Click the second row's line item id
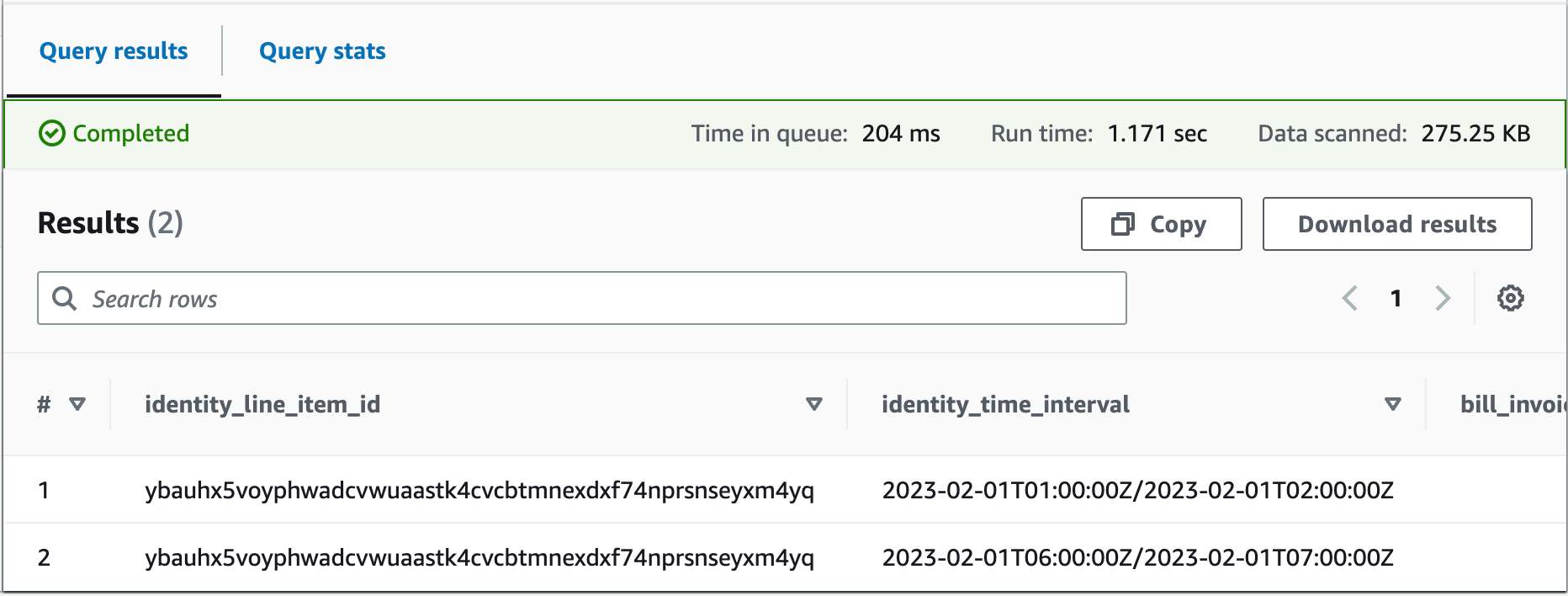 pyautogui.click(x=479, y=556)
